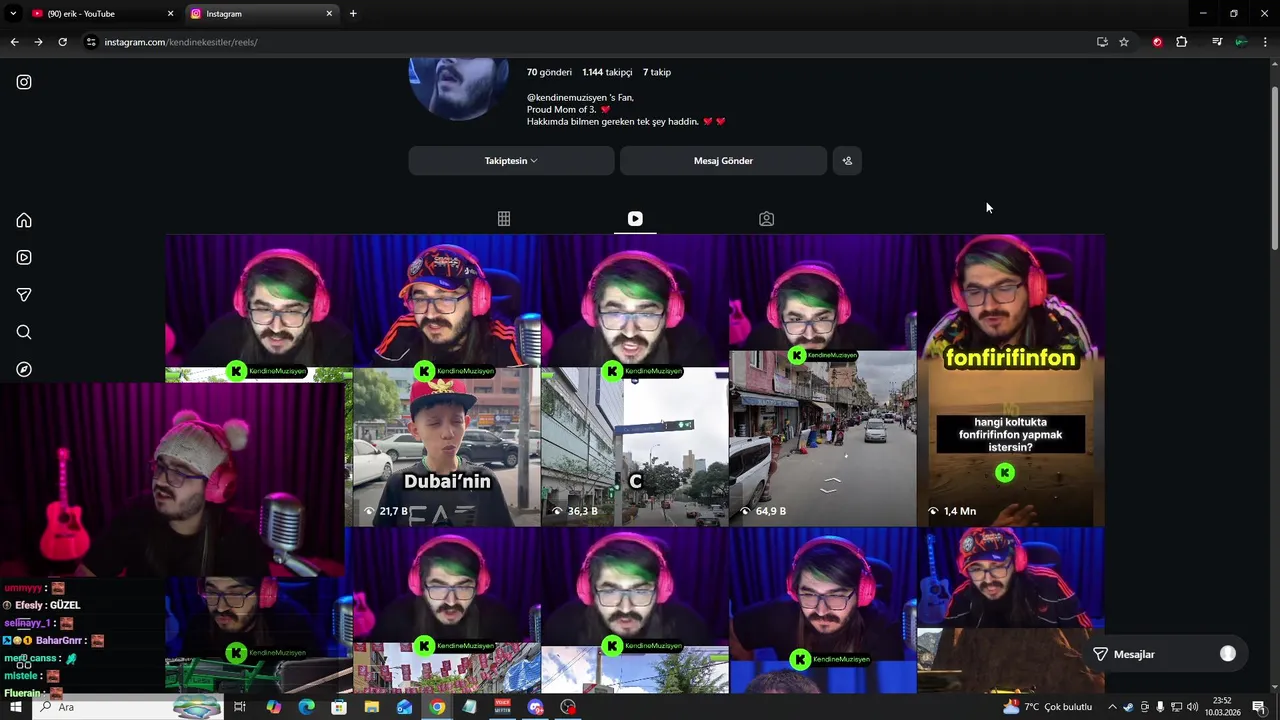Select the Reels tab on the profile

(x=635, y=218)
